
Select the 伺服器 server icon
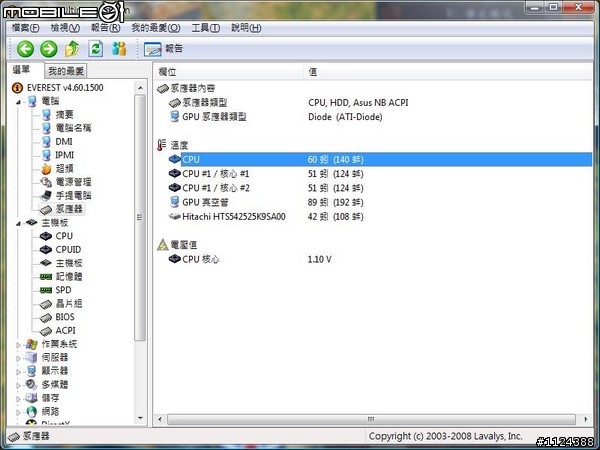(31, 358)
